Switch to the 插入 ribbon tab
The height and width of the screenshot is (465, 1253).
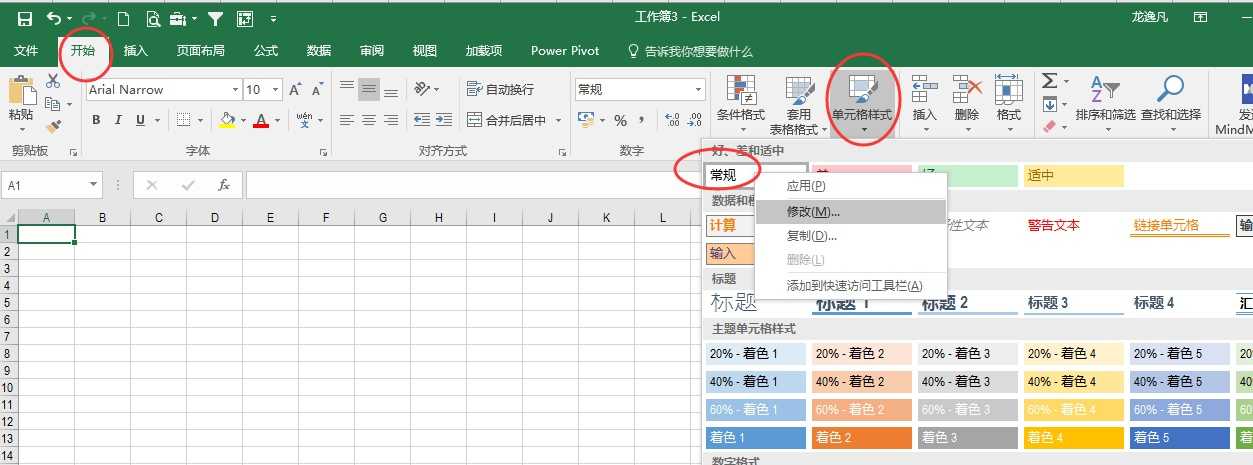click(135, 51)
